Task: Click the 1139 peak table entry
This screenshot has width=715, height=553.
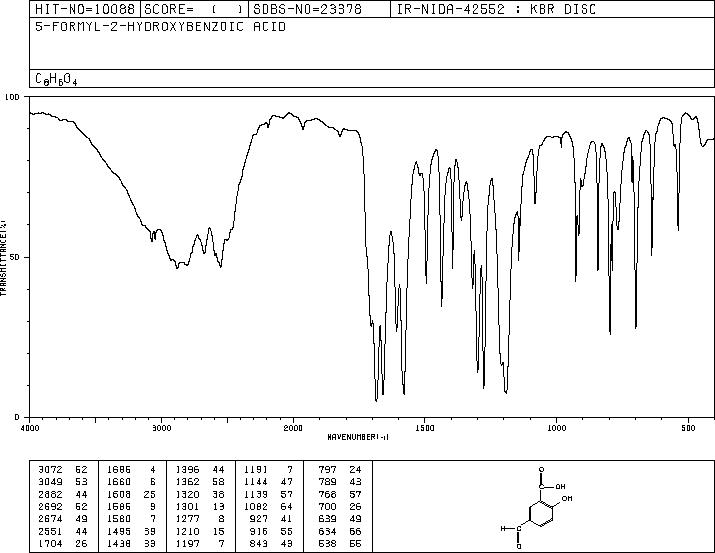Action: point(269,494)
